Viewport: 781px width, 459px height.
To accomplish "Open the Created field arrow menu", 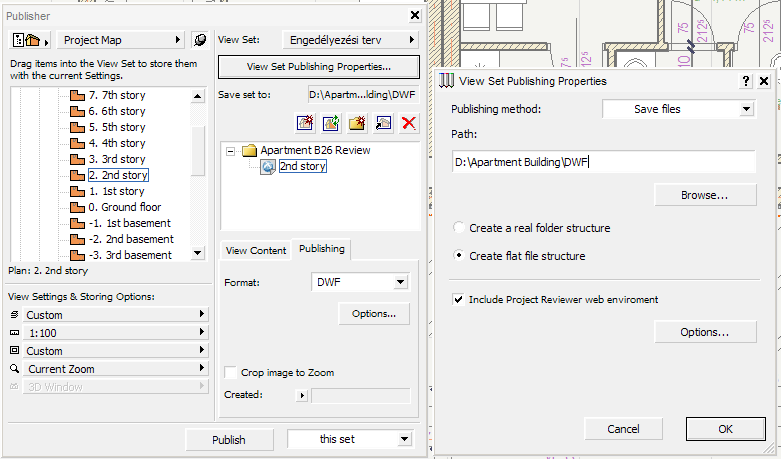I will pos(302,396).
